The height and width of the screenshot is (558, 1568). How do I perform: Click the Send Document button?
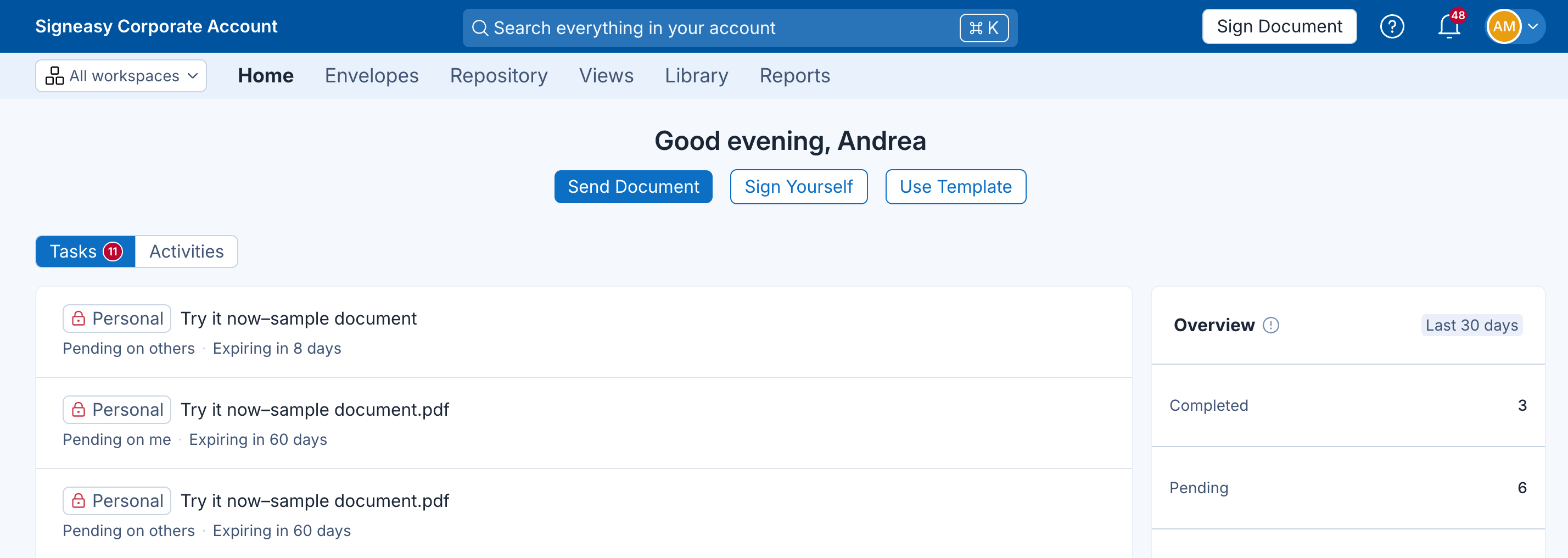pos(633,187)
